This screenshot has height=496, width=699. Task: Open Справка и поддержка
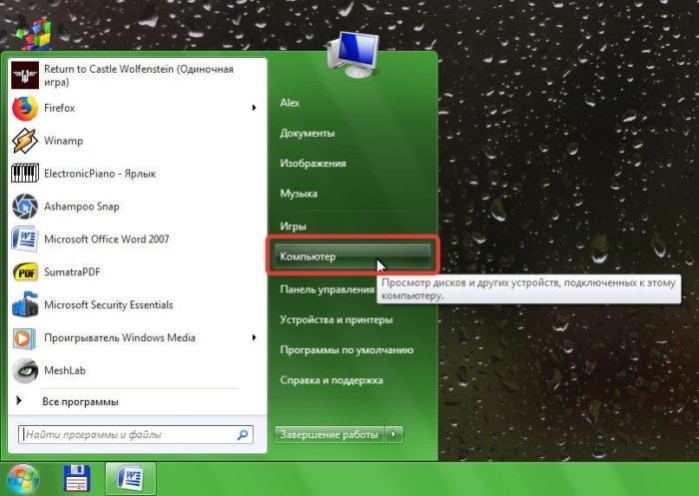point(332,381)
